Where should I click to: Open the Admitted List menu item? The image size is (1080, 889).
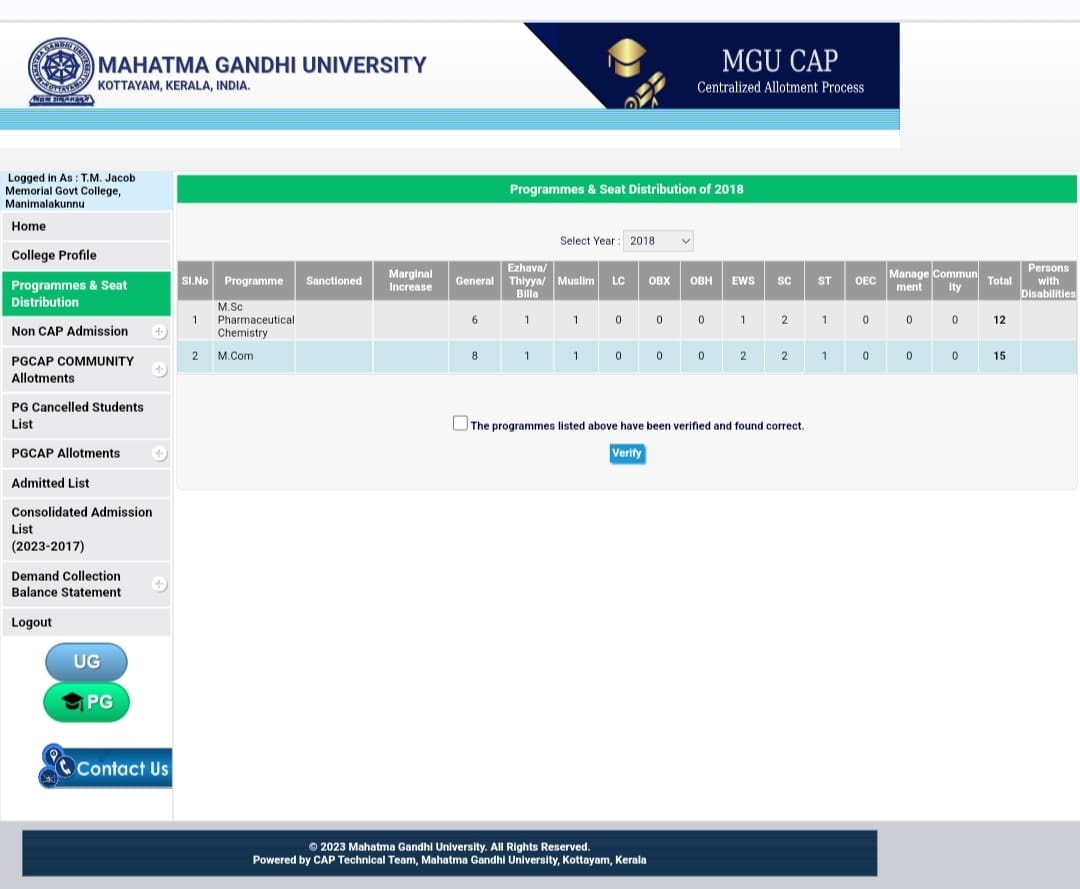[86, 483]
